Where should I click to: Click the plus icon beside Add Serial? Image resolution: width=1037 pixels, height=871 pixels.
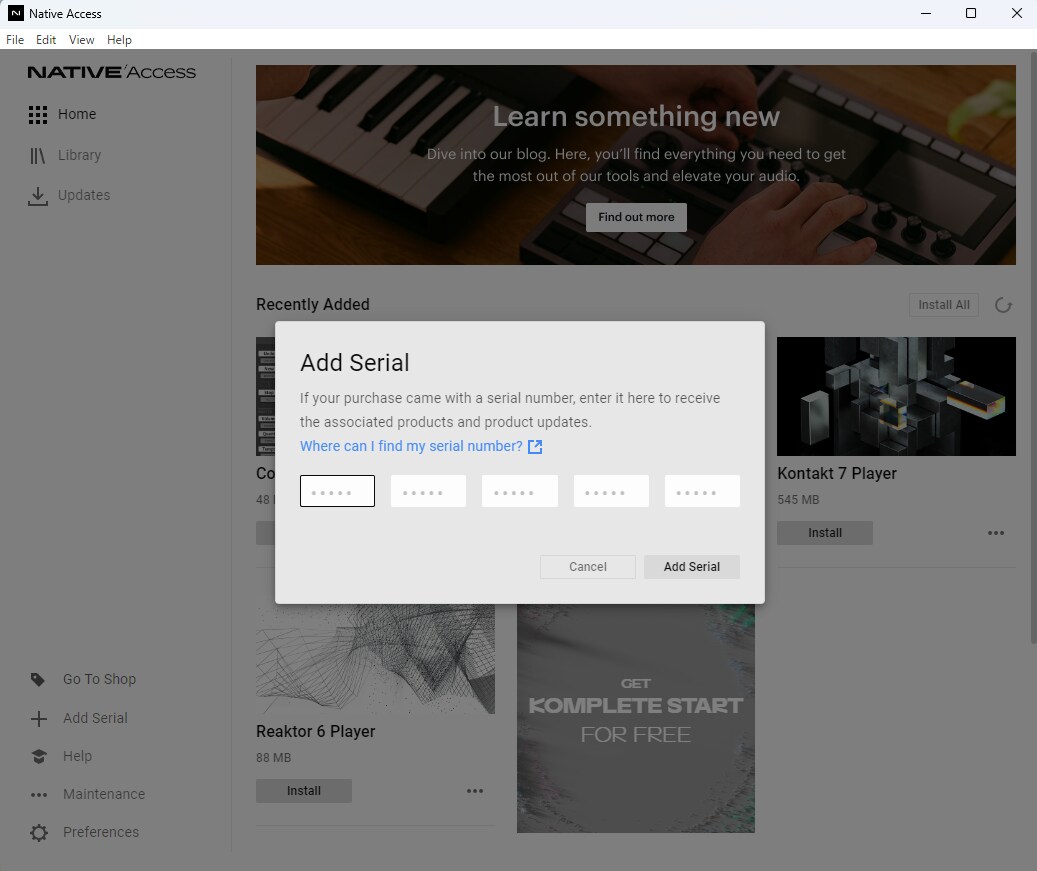(x=38, y=719)
